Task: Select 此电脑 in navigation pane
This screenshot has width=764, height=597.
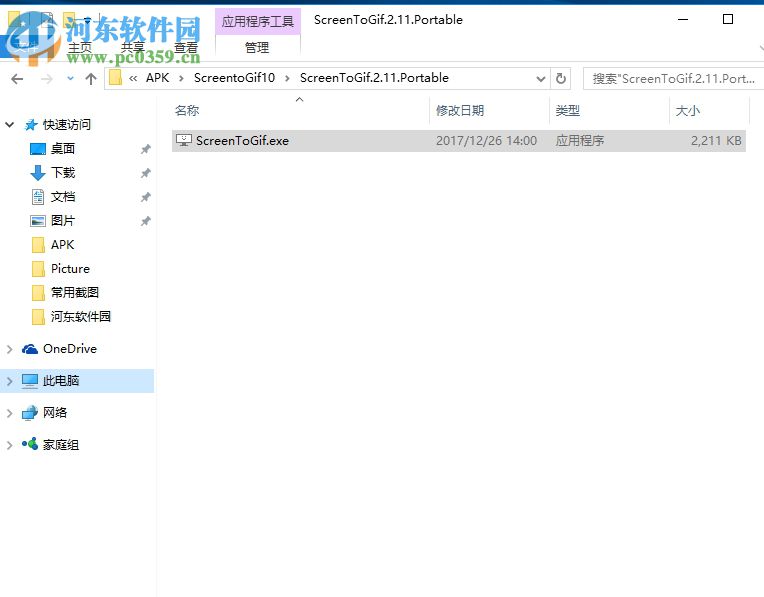Action: 61,381
